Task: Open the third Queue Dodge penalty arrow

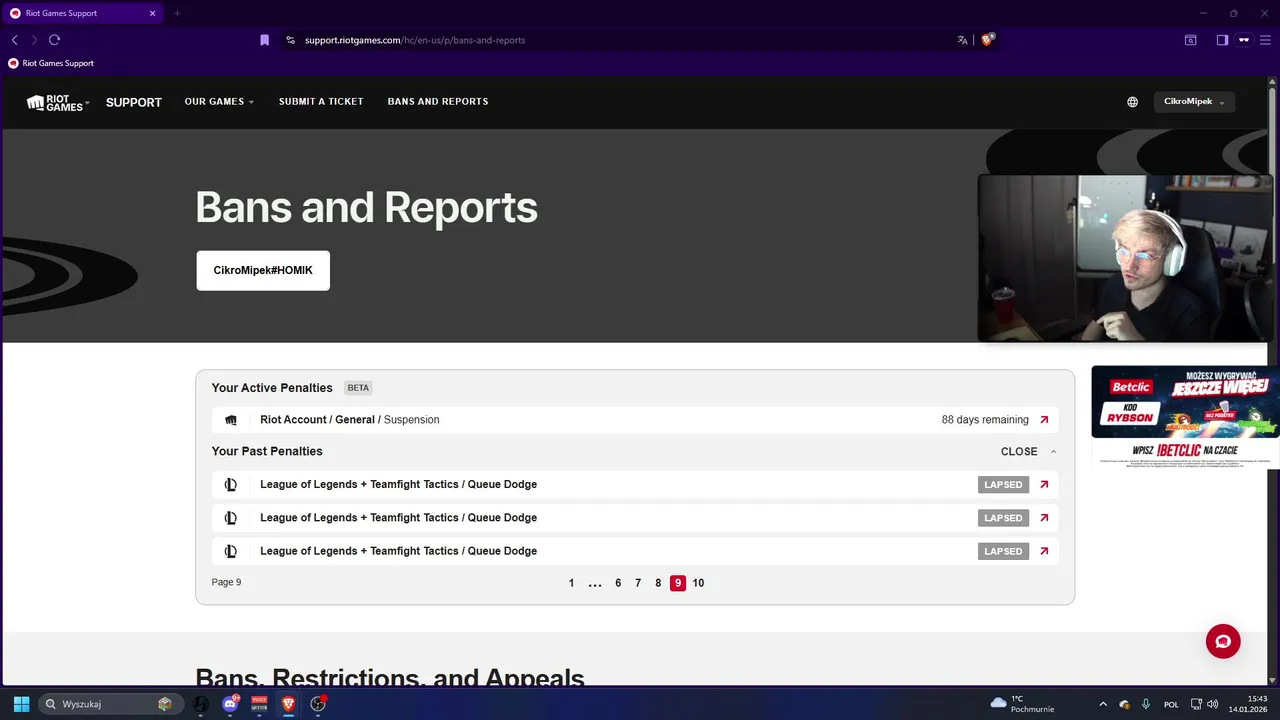Action: pos(1044,551)
